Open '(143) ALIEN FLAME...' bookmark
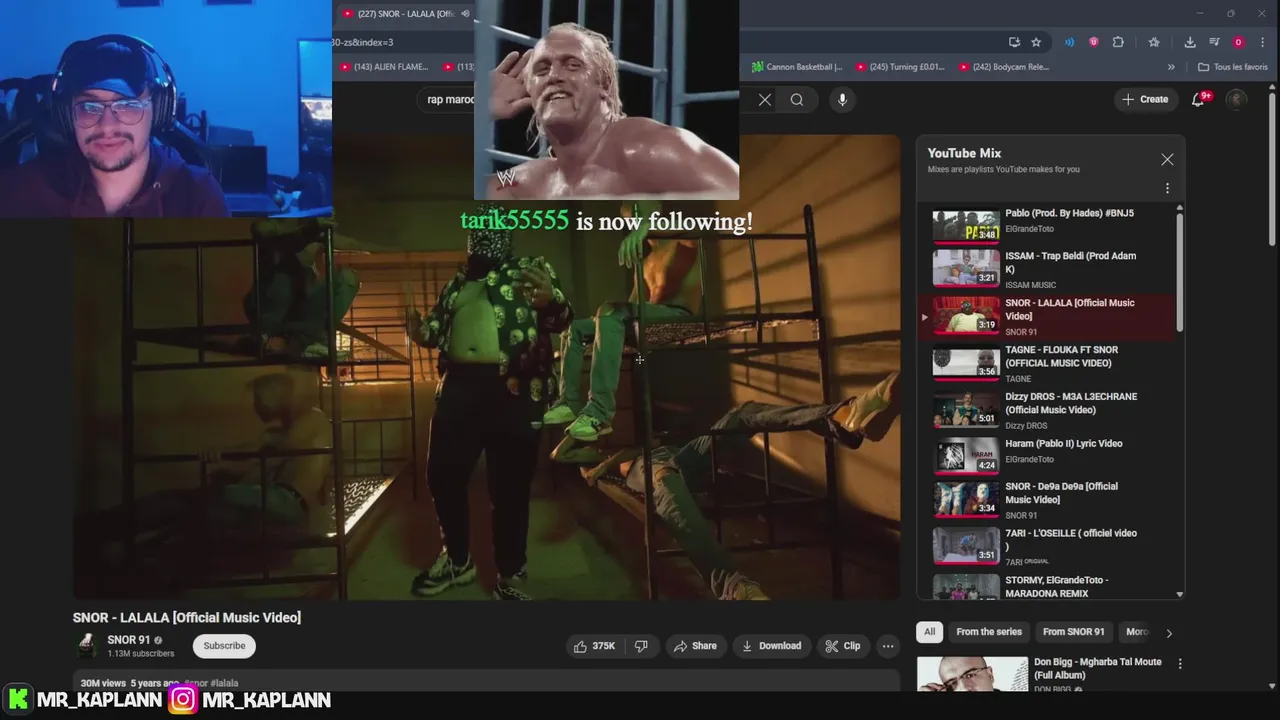The height and width of the screenshot is (720, 1280). (x=384, y=67)
